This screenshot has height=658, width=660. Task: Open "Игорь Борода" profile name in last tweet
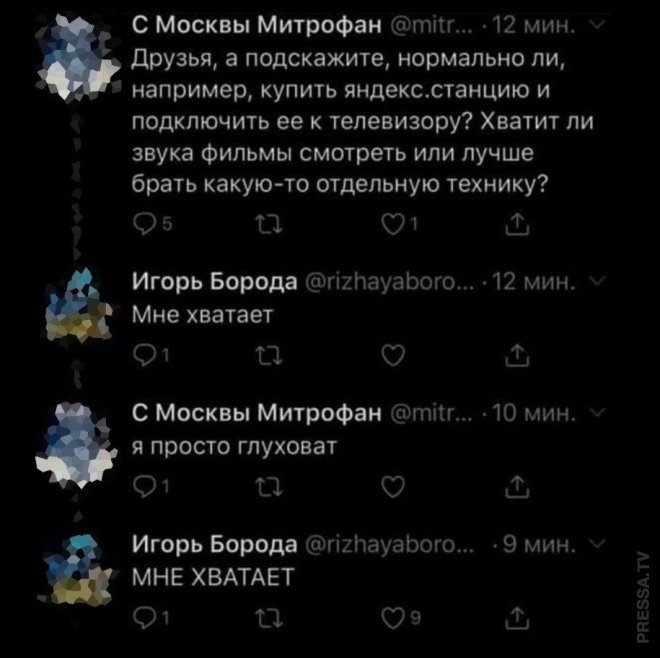209,546
